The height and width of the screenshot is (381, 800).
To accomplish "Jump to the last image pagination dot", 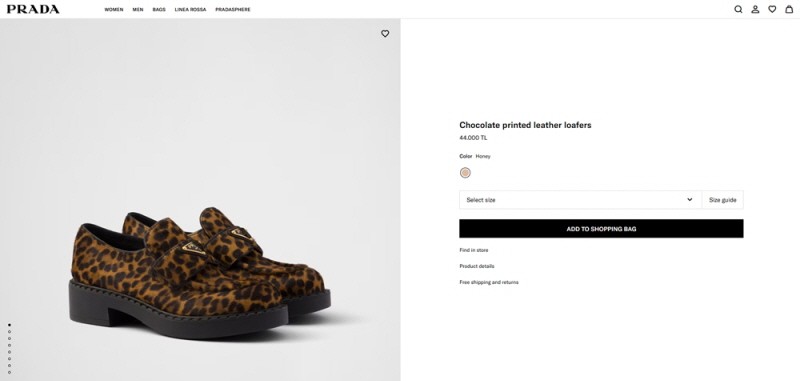I will coord(10,372).
